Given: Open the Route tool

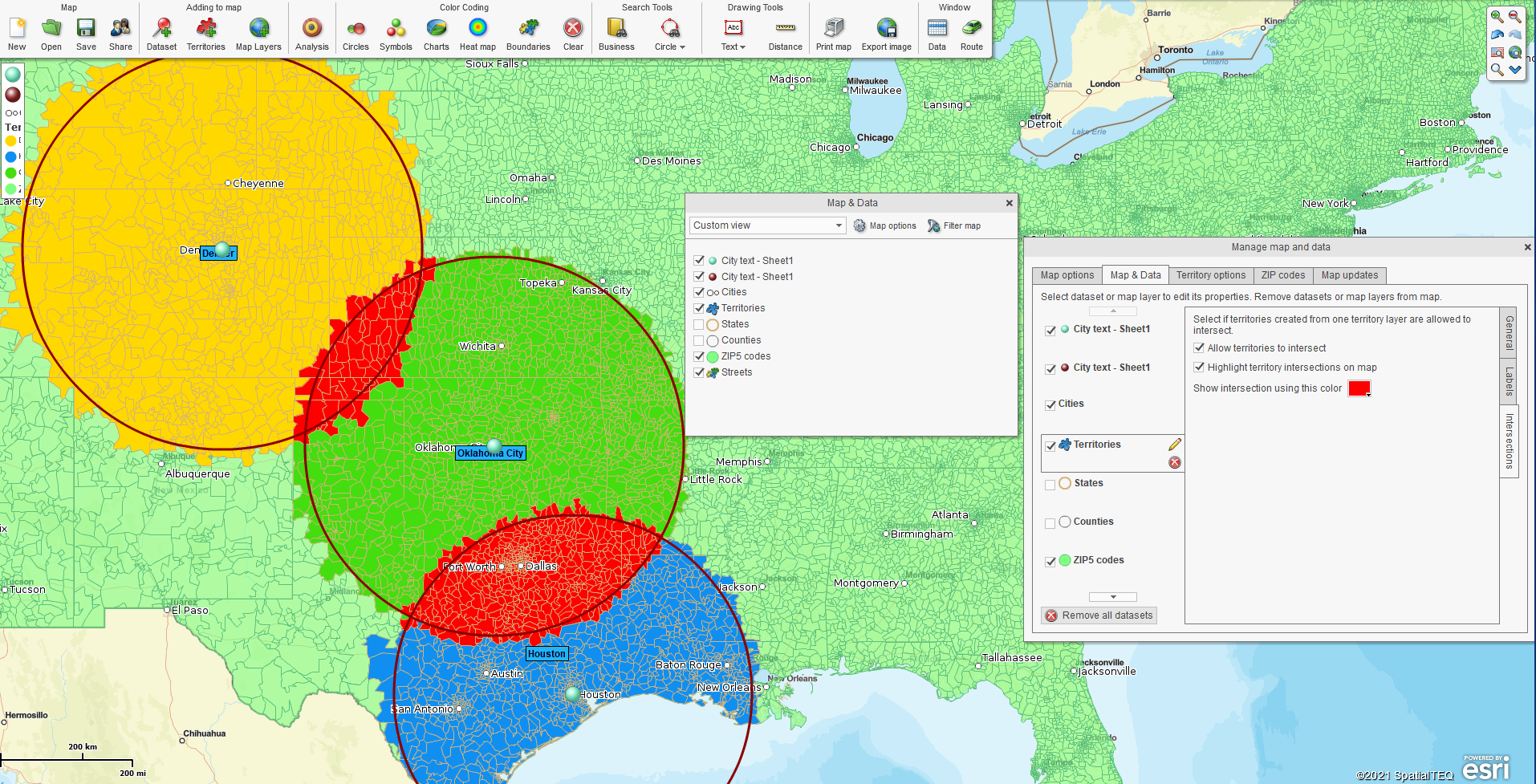Looking at the screenshot, I should click(972, 35).
